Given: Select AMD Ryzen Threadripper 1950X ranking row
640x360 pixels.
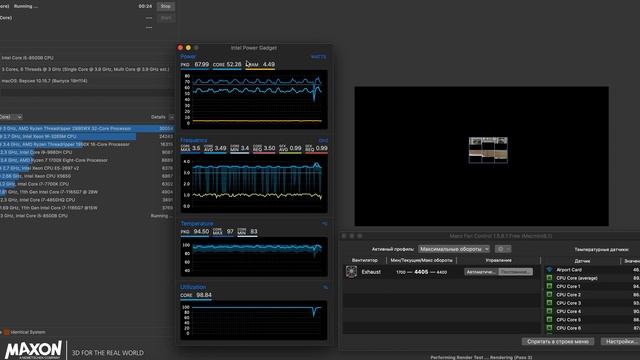Looking at the screenshot, I should pyautogui.click(x=87, y=144).
